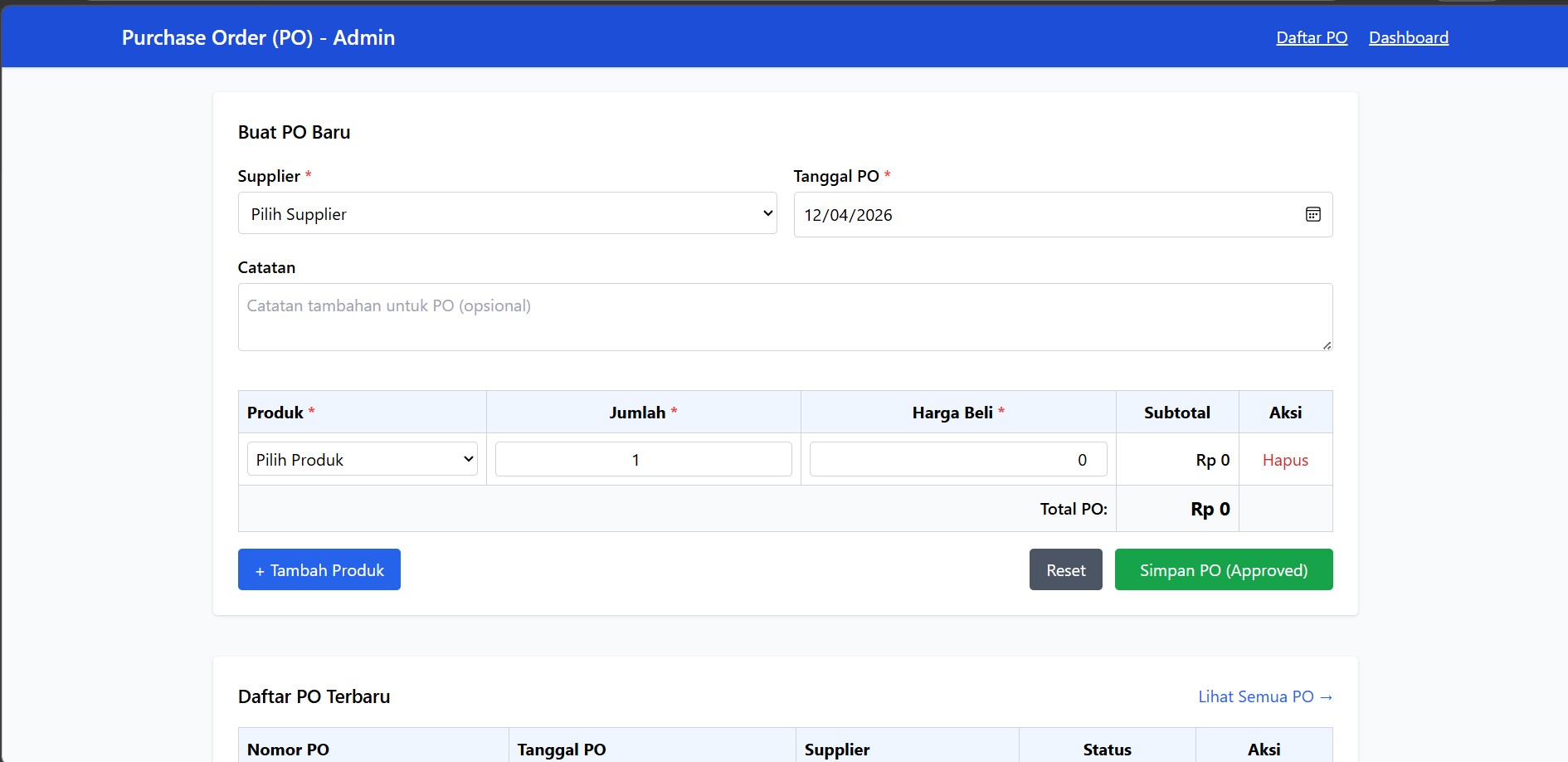Expand the Pilih Supplier dropdown

coord(507,214)
